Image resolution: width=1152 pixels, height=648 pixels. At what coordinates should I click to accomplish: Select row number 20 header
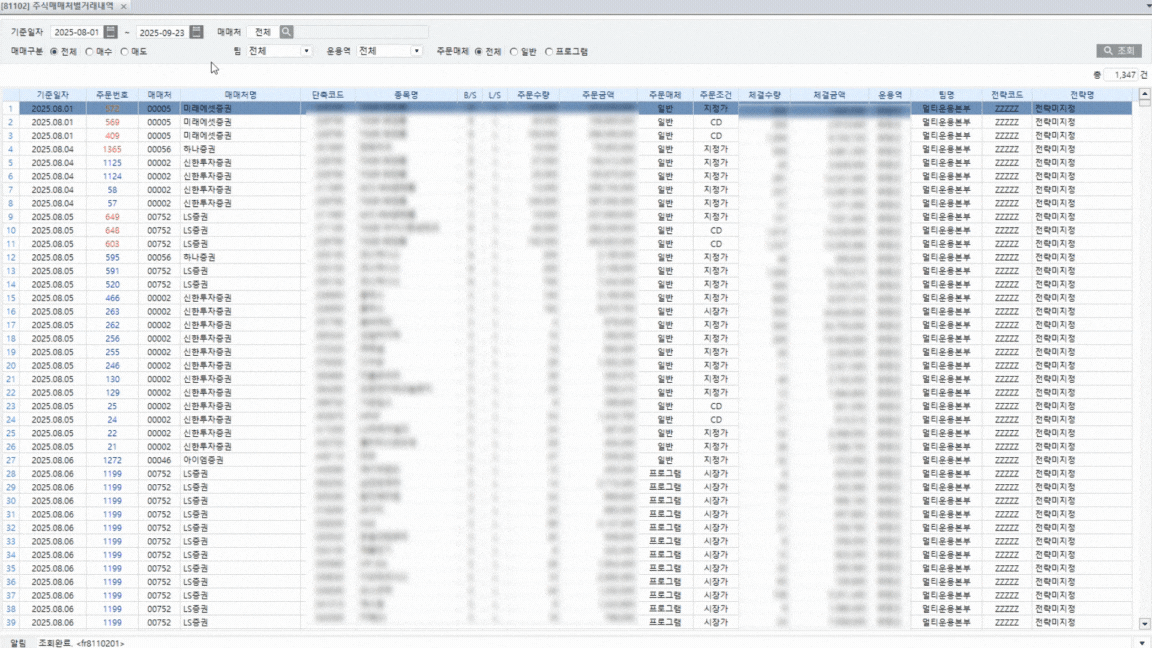point(10,365)
